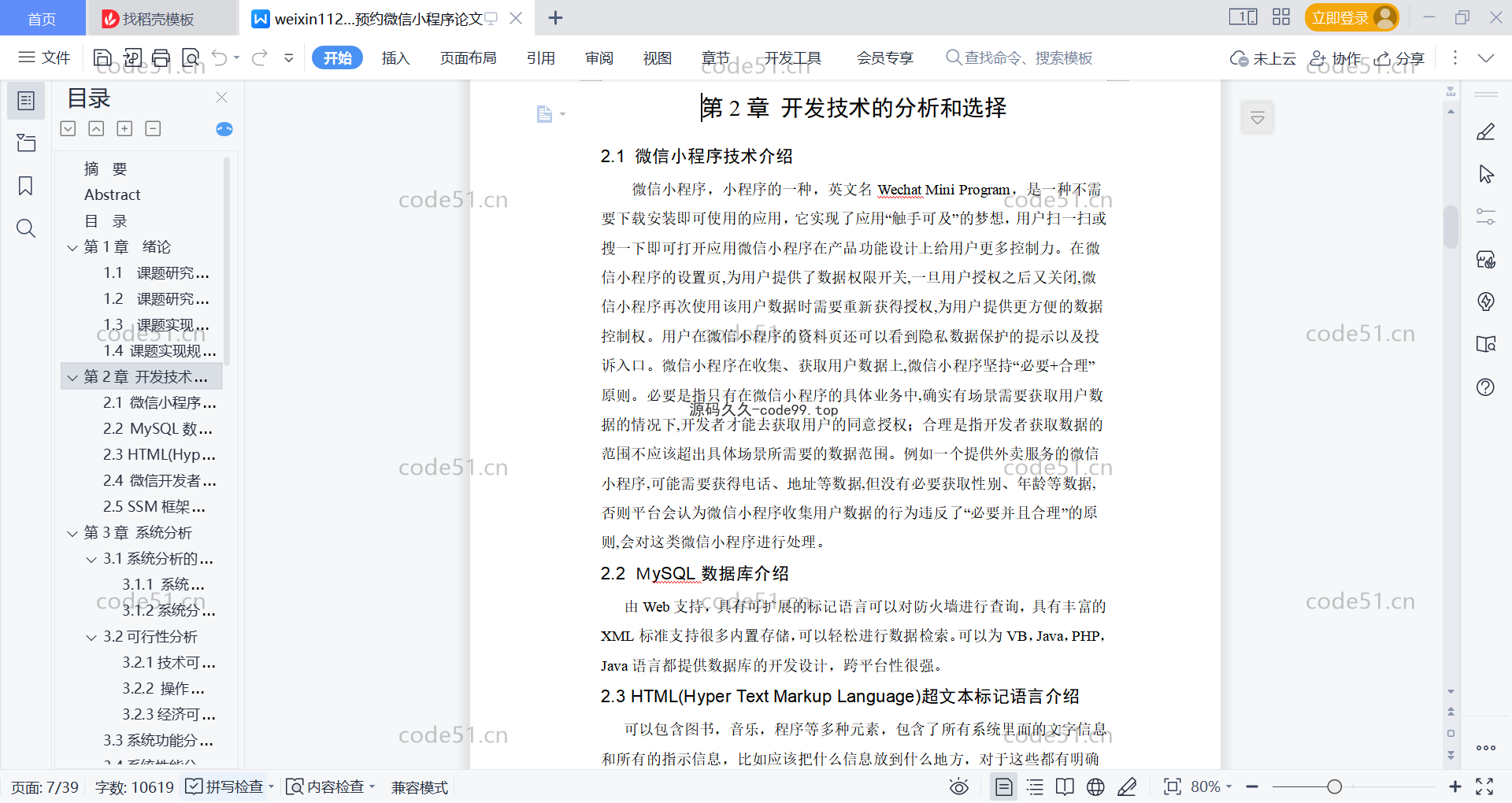This screenshot has height=803, width=1512.
Task: Click the vertical document scrollbar thumb
Action: tap(1451, 227)
